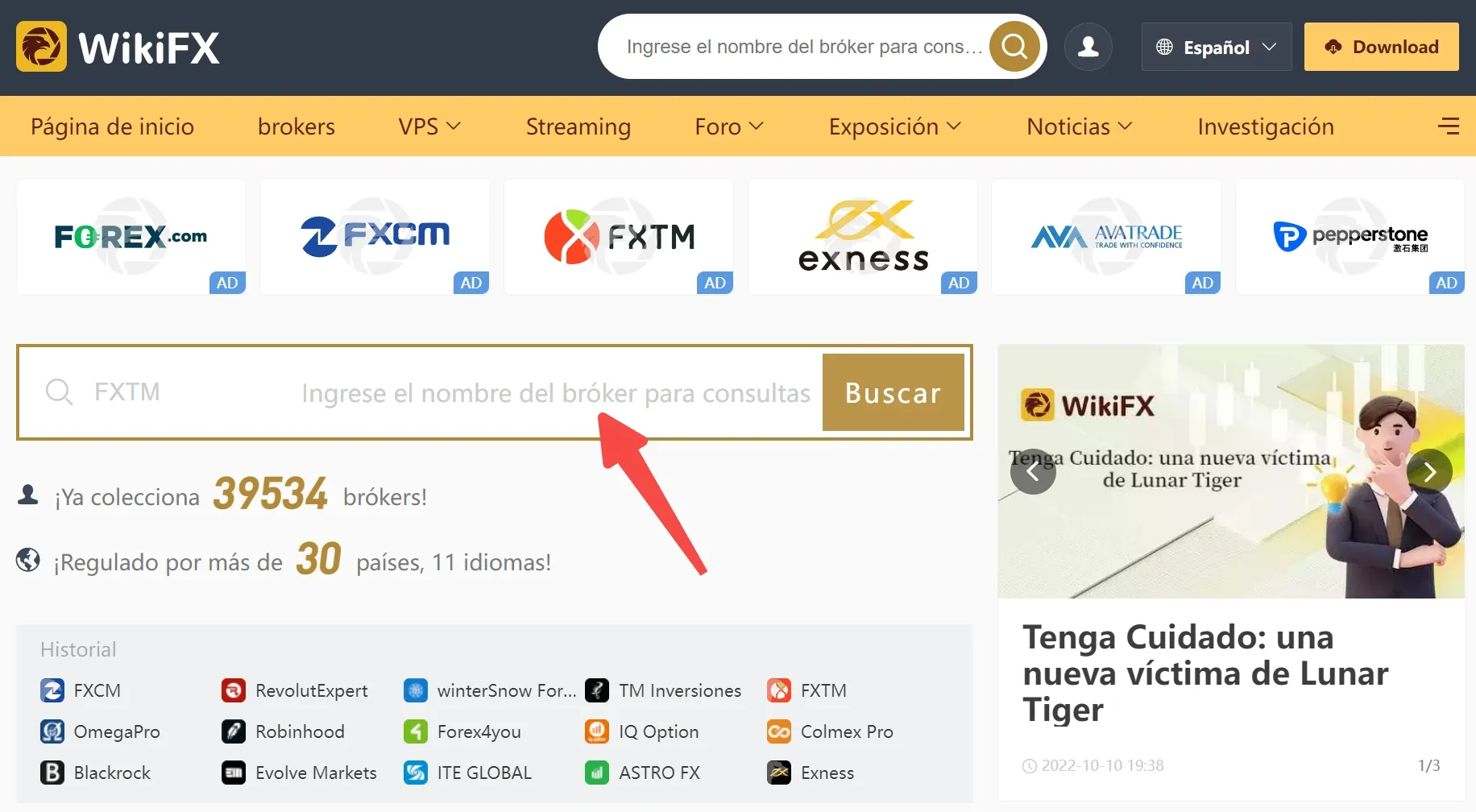Expand the Exposición menu chevron
Screen dimensions: 1476x812
coord(954,126)
